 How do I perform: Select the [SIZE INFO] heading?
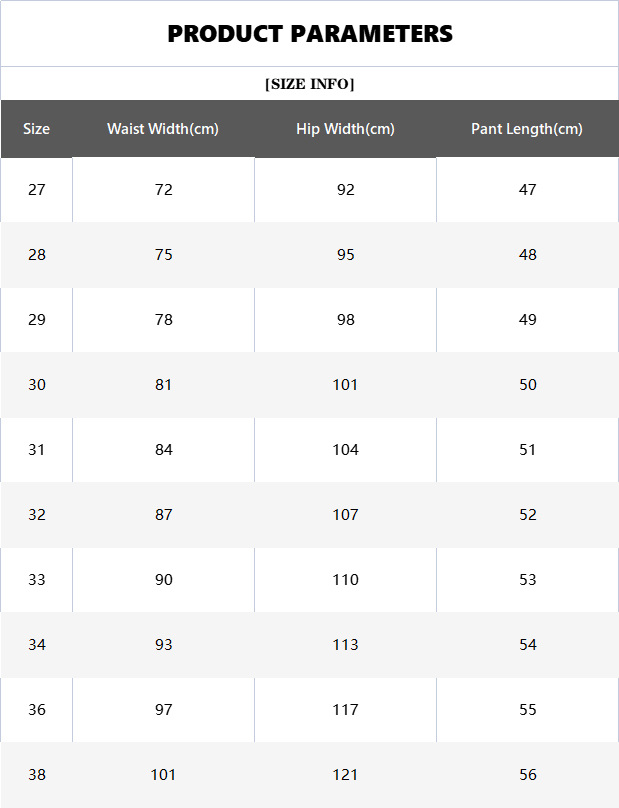point(310,83)
